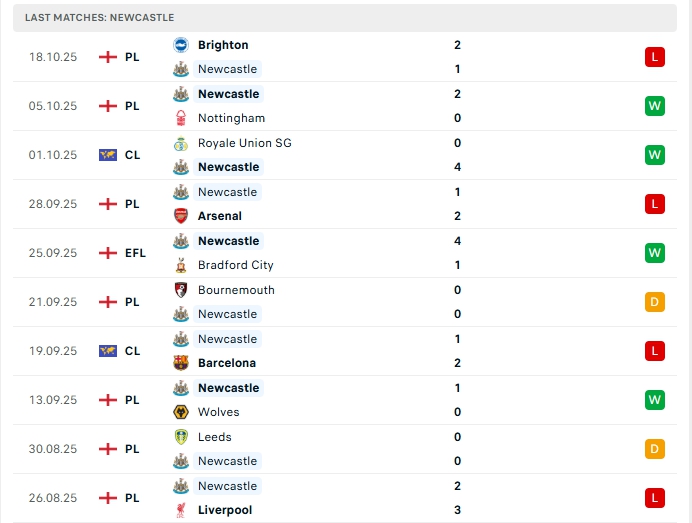Click the Brighton club crest icon

(181, 45)
